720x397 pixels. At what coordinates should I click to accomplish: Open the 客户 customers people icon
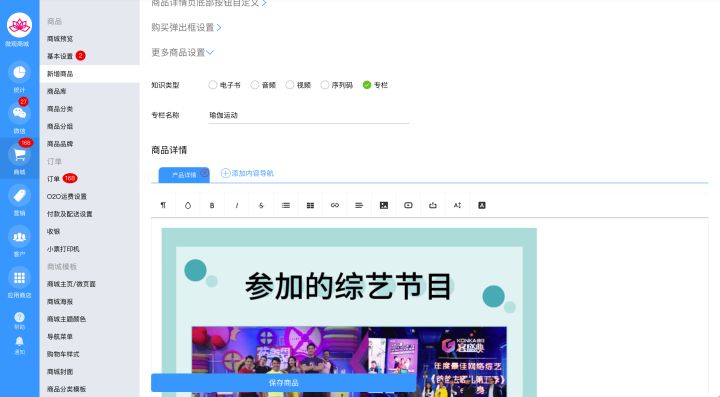pyautogui.click(x=19, y=237)
